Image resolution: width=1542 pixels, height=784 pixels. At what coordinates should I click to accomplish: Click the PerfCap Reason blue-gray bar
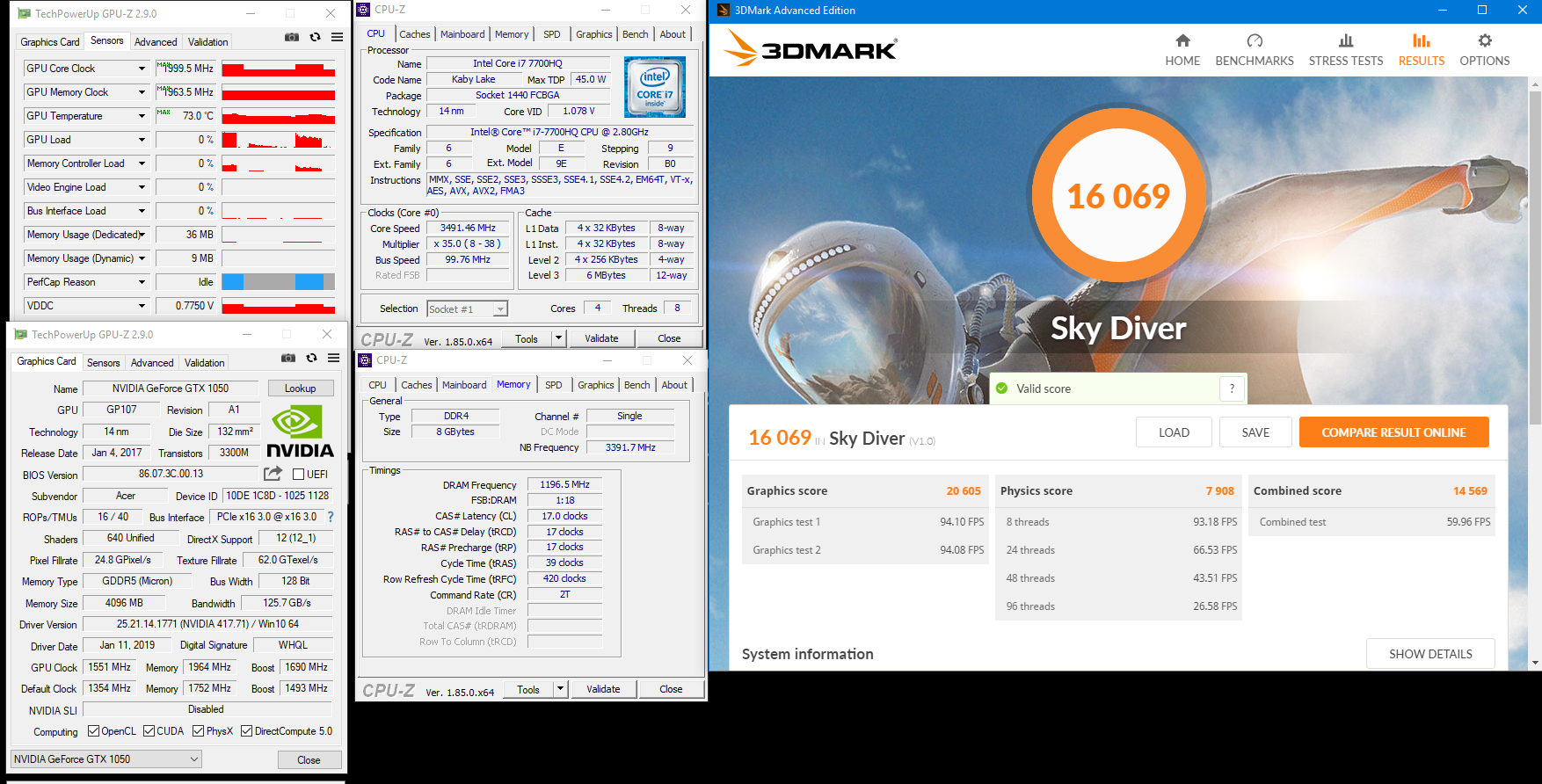point(278,282)
